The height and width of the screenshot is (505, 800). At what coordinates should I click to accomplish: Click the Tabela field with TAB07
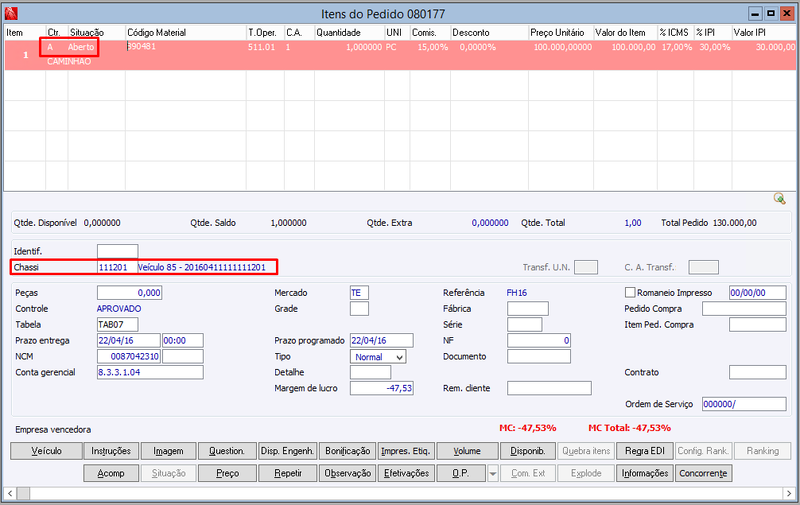click(117, 324)
